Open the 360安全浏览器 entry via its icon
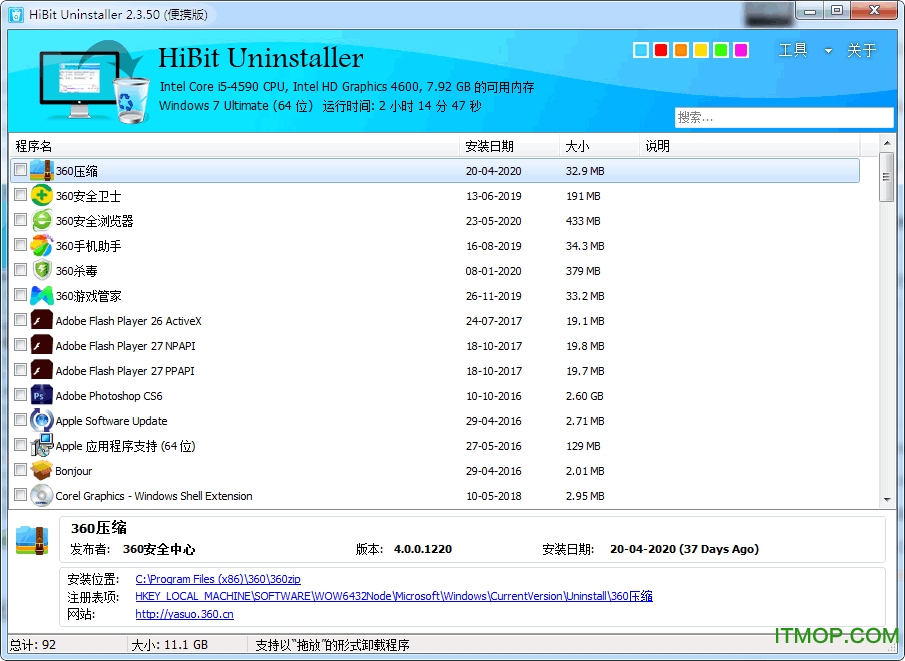Screen dimensions: 905x661 tap(44, 220)
